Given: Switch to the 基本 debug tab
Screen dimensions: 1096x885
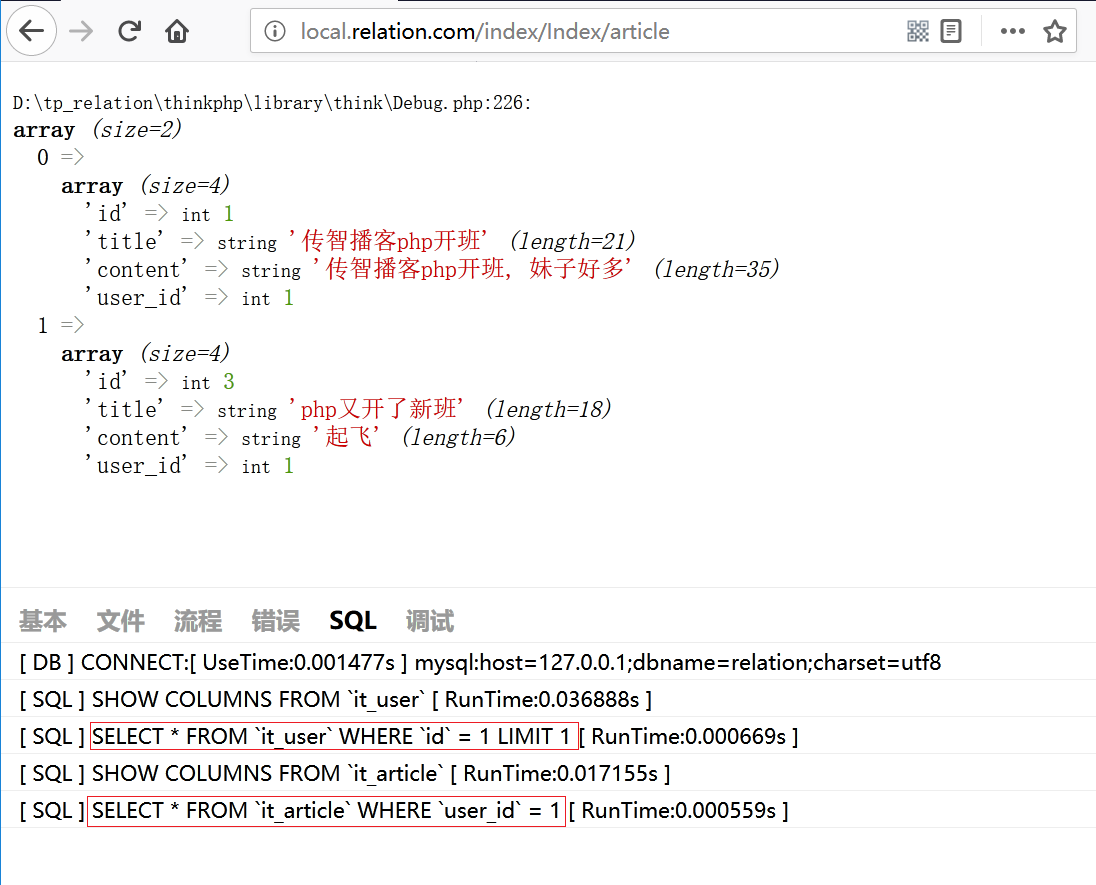Looking at the screenshot, I should coord(43,621).
